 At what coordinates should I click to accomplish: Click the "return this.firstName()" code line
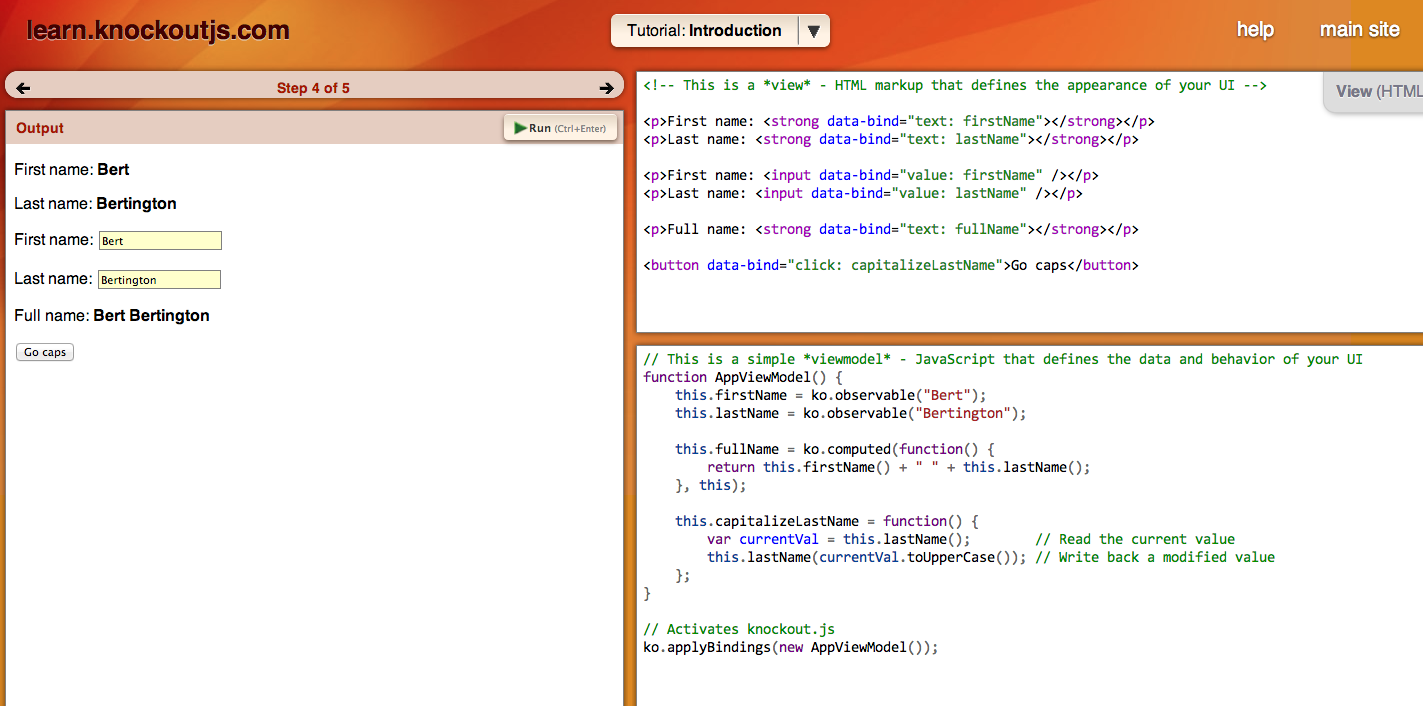click(899, 468)
